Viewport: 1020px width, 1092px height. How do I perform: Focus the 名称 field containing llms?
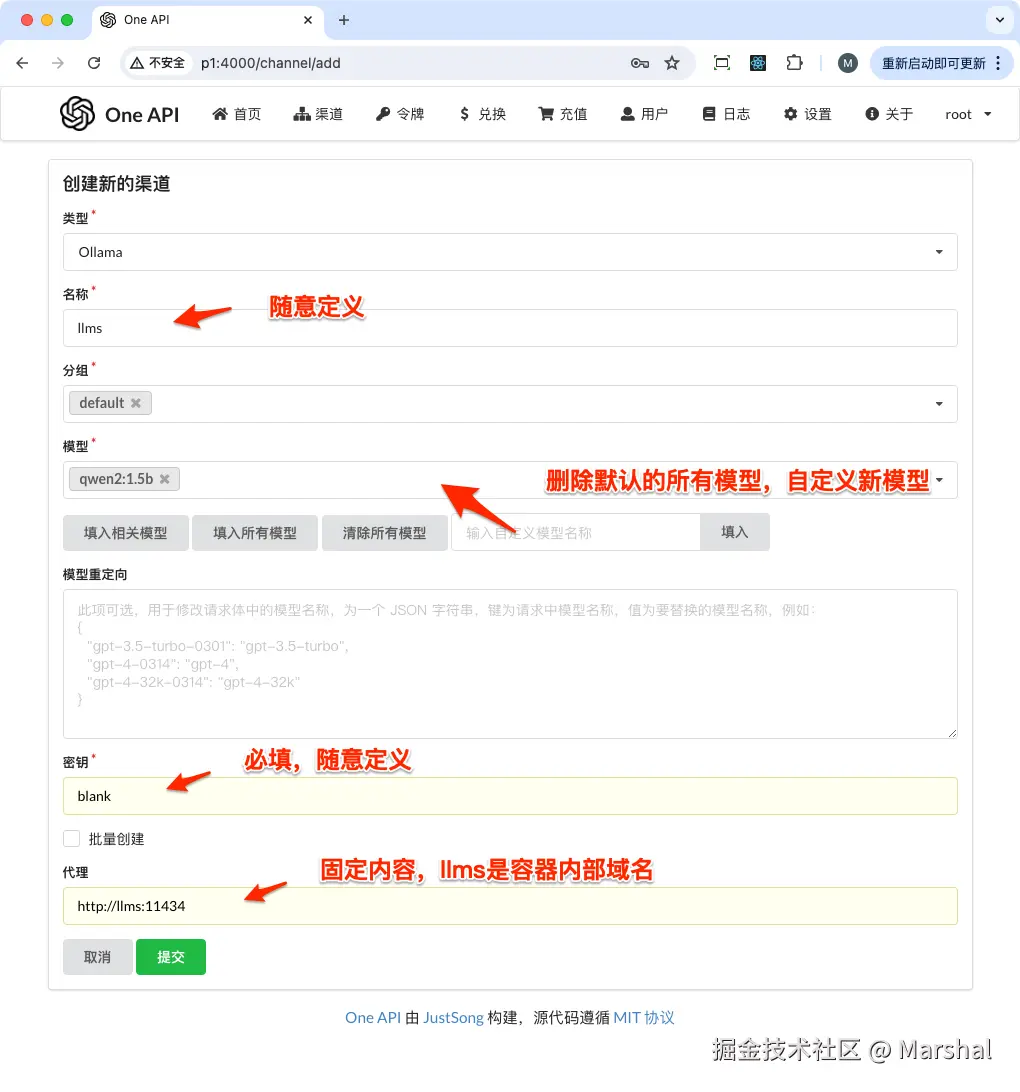510,328
